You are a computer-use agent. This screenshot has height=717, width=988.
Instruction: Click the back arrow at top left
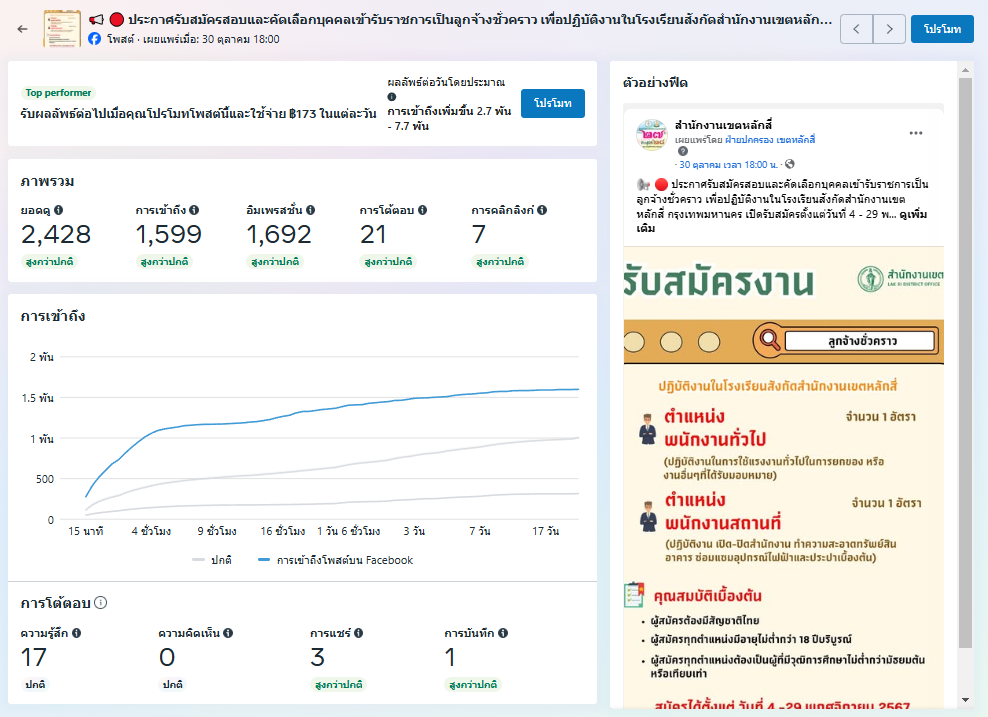(23, 29)
